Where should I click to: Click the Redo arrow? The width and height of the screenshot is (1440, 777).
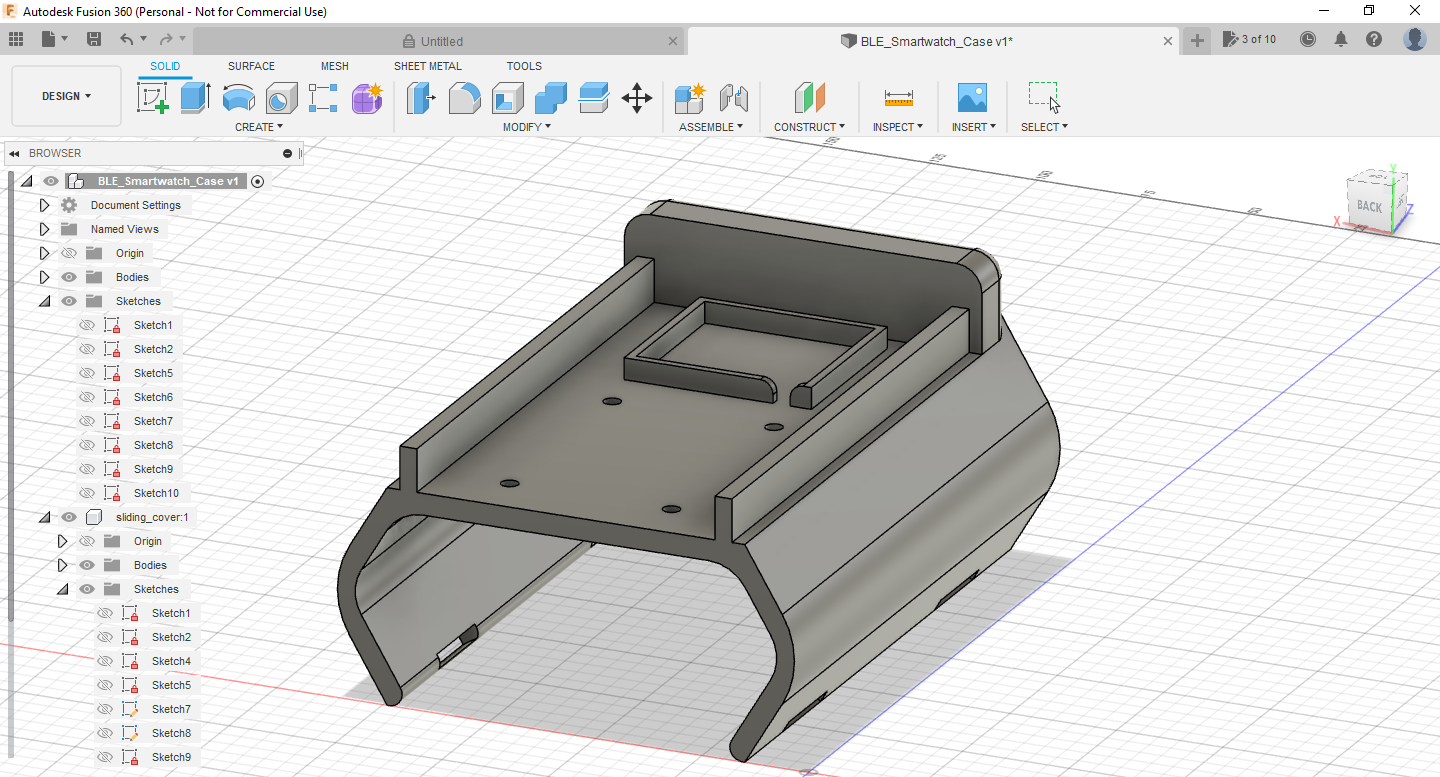(165, 39)
